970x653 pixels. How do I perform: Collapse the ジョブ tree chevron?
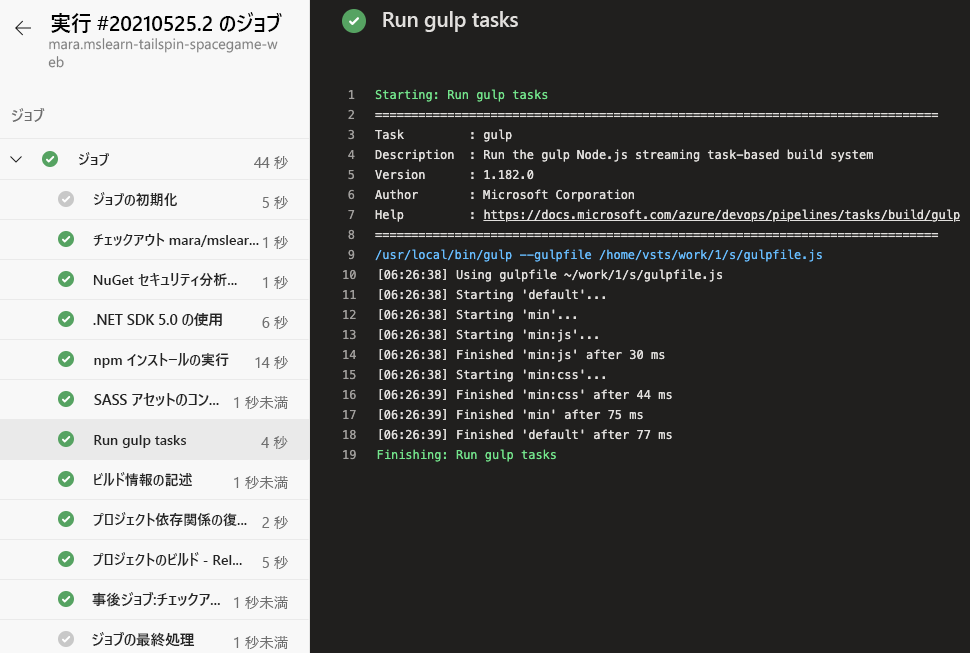coord(16,160)
